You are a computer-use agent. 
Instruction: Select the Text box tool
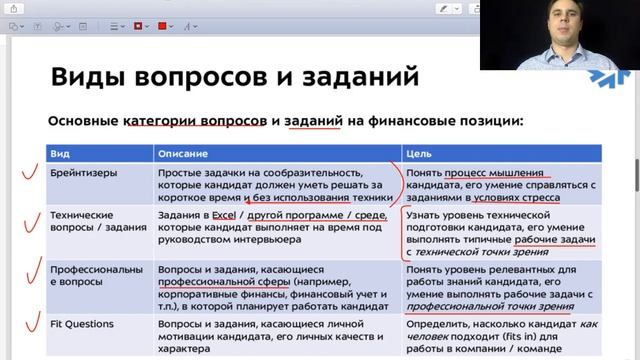[37, 27]
